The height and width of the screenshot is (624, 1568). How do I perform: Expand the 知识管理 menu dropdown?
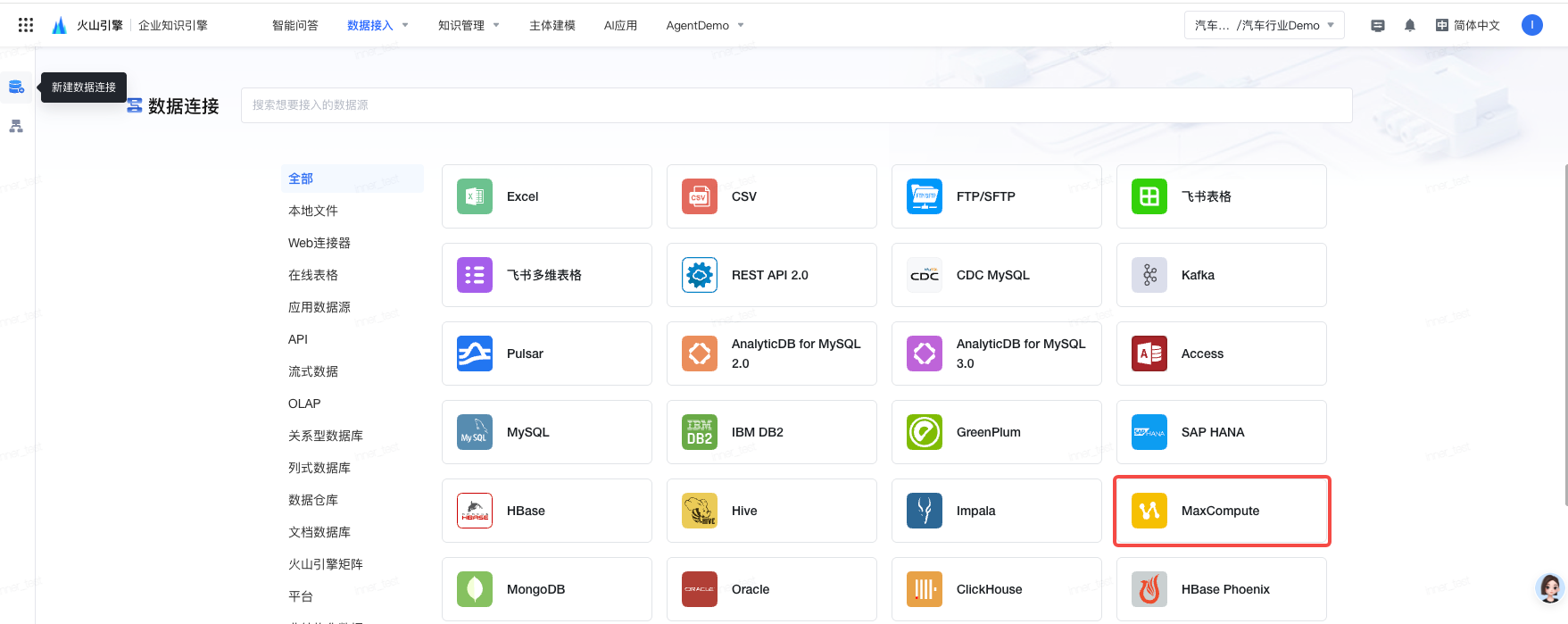pyautogui.click(x=469, y=25)
